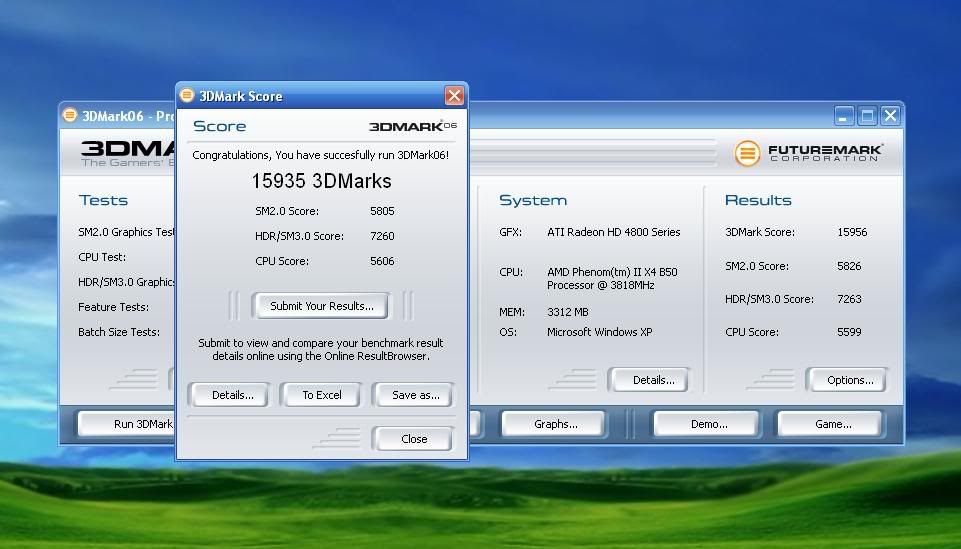Click Results CPU Score value 5599
961x549 pixels.
(x=849, y=332)
